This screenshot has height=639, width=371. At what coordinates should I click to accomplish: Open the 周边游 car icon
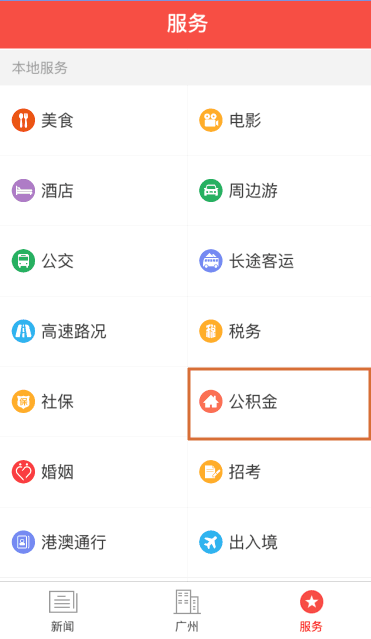(x=211, y=190)
